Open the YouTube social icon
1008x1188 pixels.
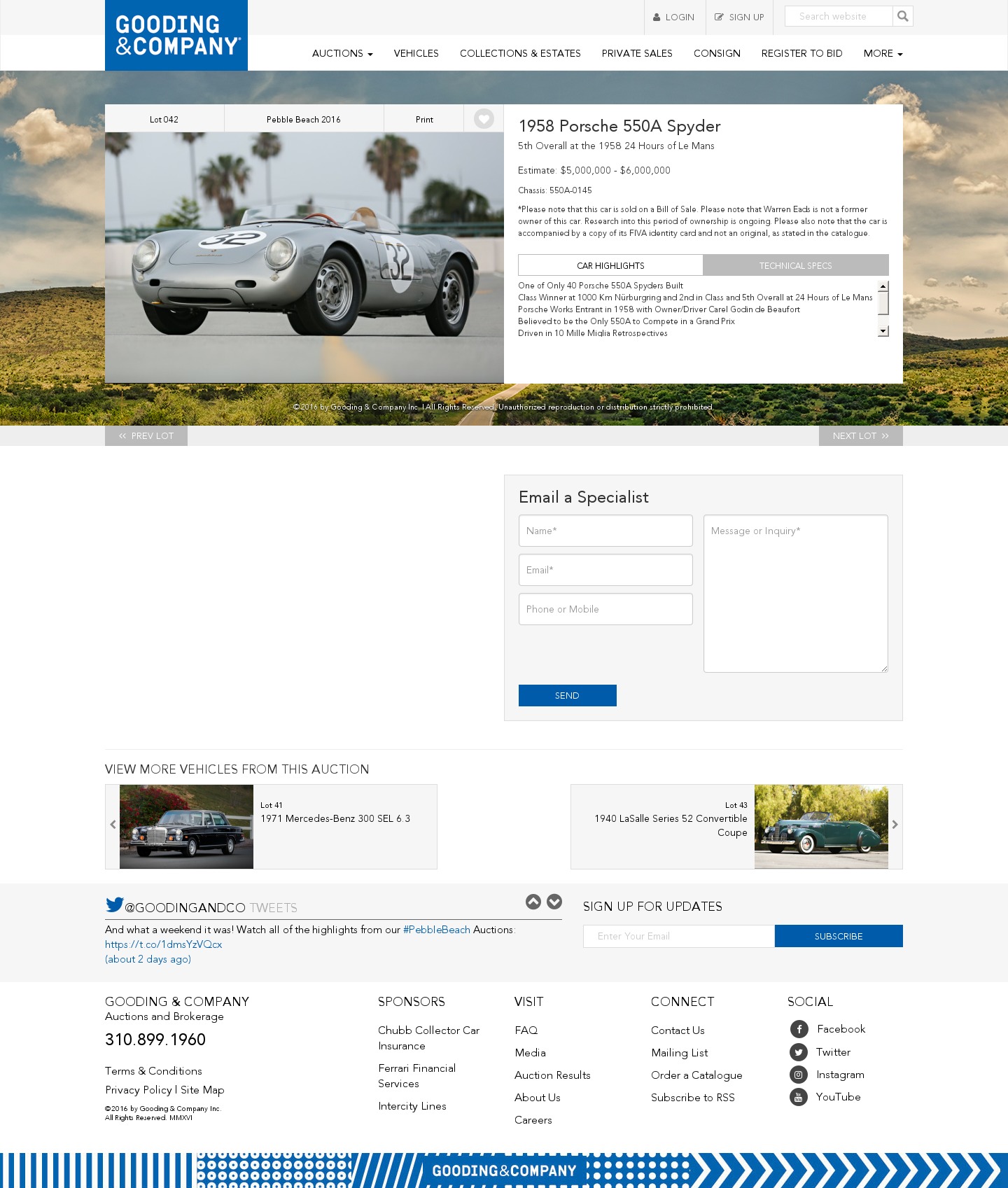[799, 1097]
